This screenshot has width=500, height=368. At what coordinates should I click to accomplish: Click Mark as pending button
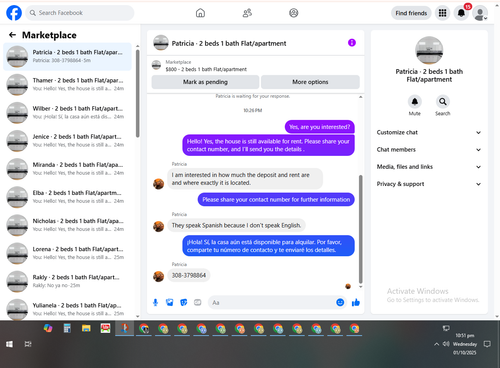pyautogui.click(x=205, y=82)
